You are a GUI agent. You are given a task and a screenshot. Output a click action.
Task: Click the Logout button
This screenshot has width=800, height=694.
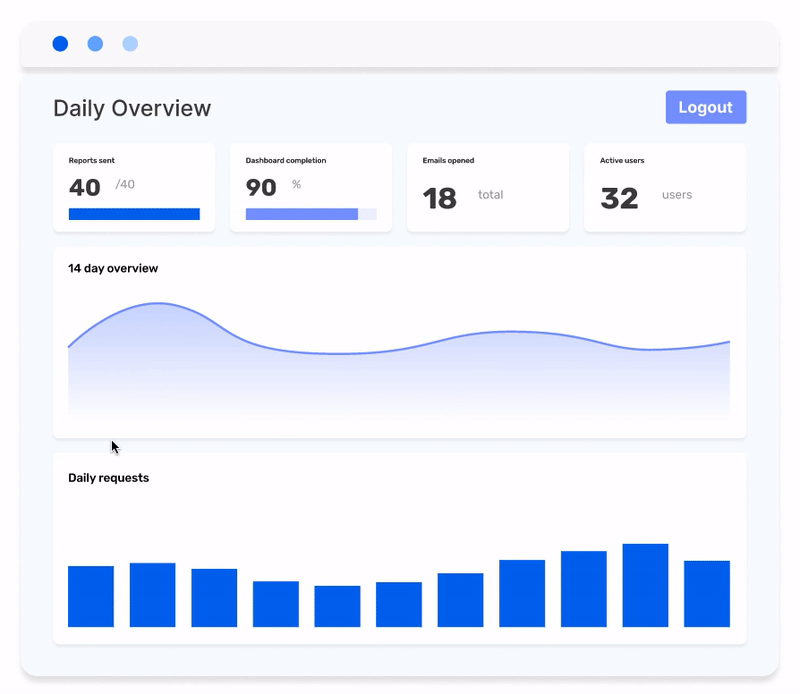[706, 106]
